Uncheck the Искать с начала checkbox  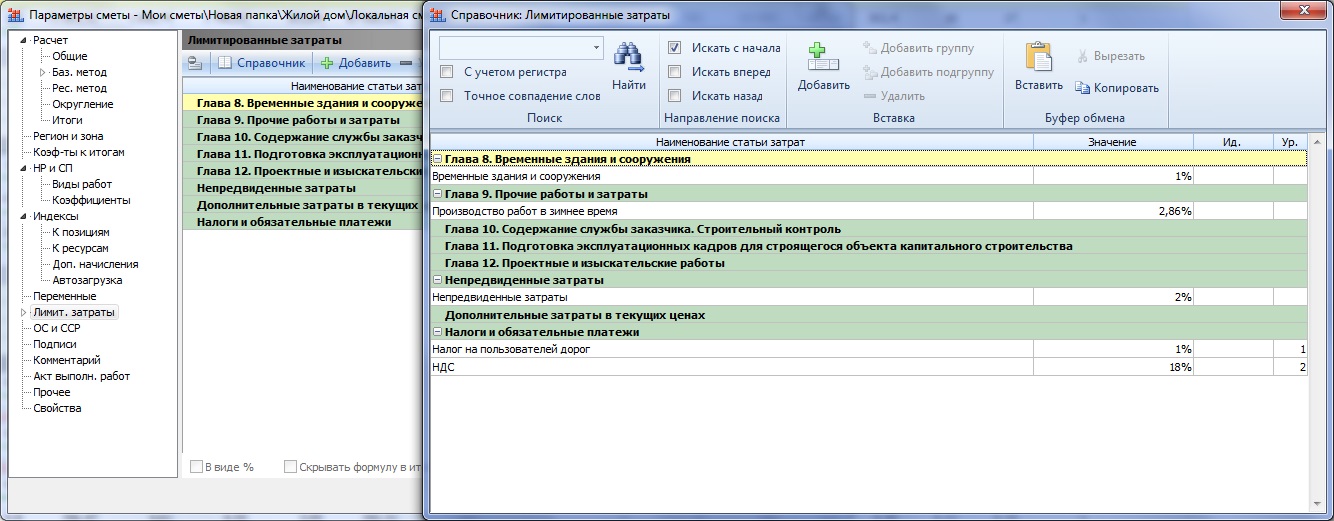[x=675, y=48]
